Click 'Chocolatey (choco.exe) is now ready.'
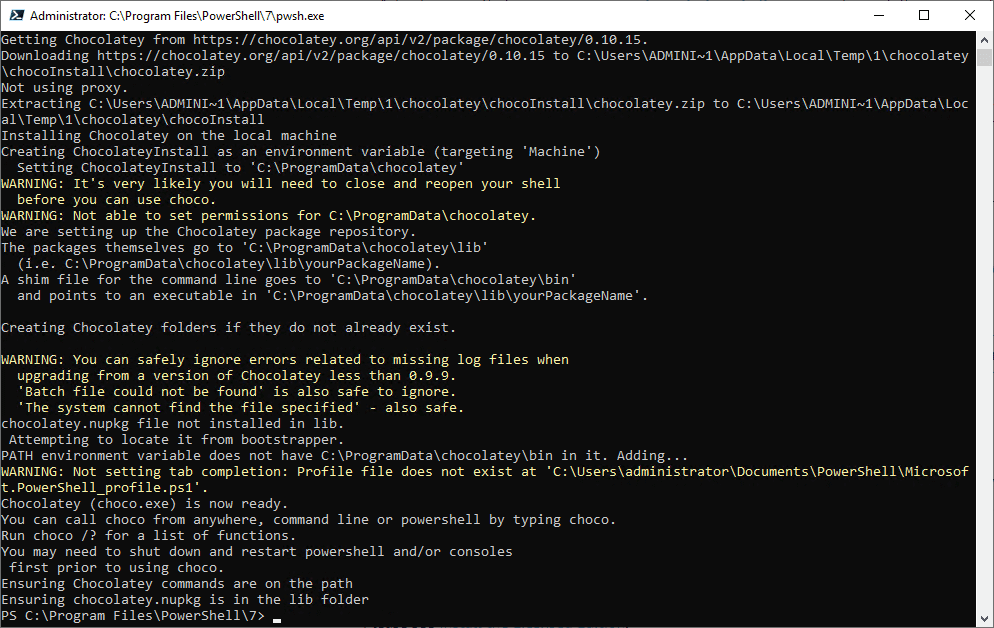Viewport: 994px width, 628px height. coord(145,503)
